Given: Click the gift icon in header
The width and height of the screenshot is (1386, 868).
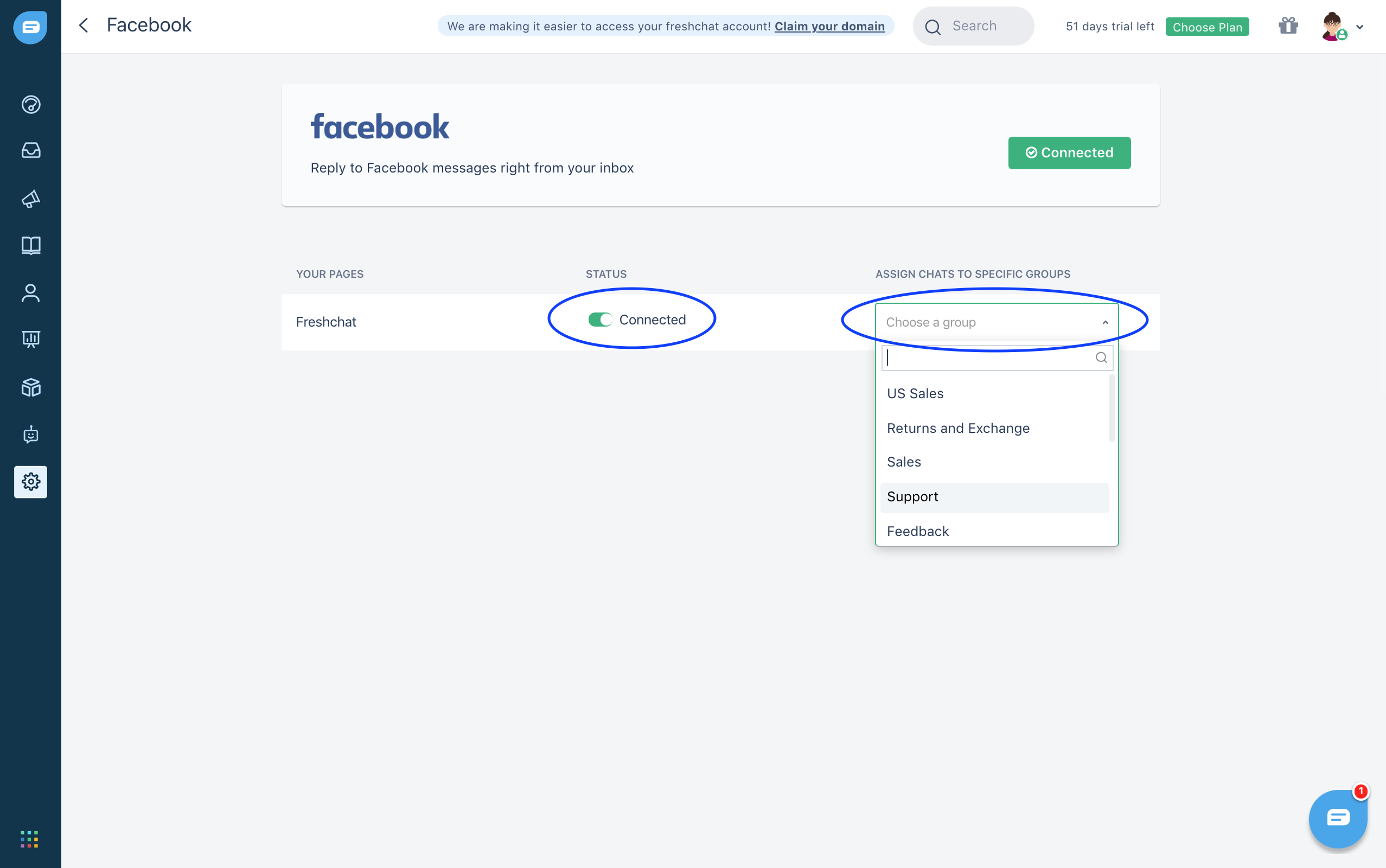Looking at the screenshot, I should 1288,26.
